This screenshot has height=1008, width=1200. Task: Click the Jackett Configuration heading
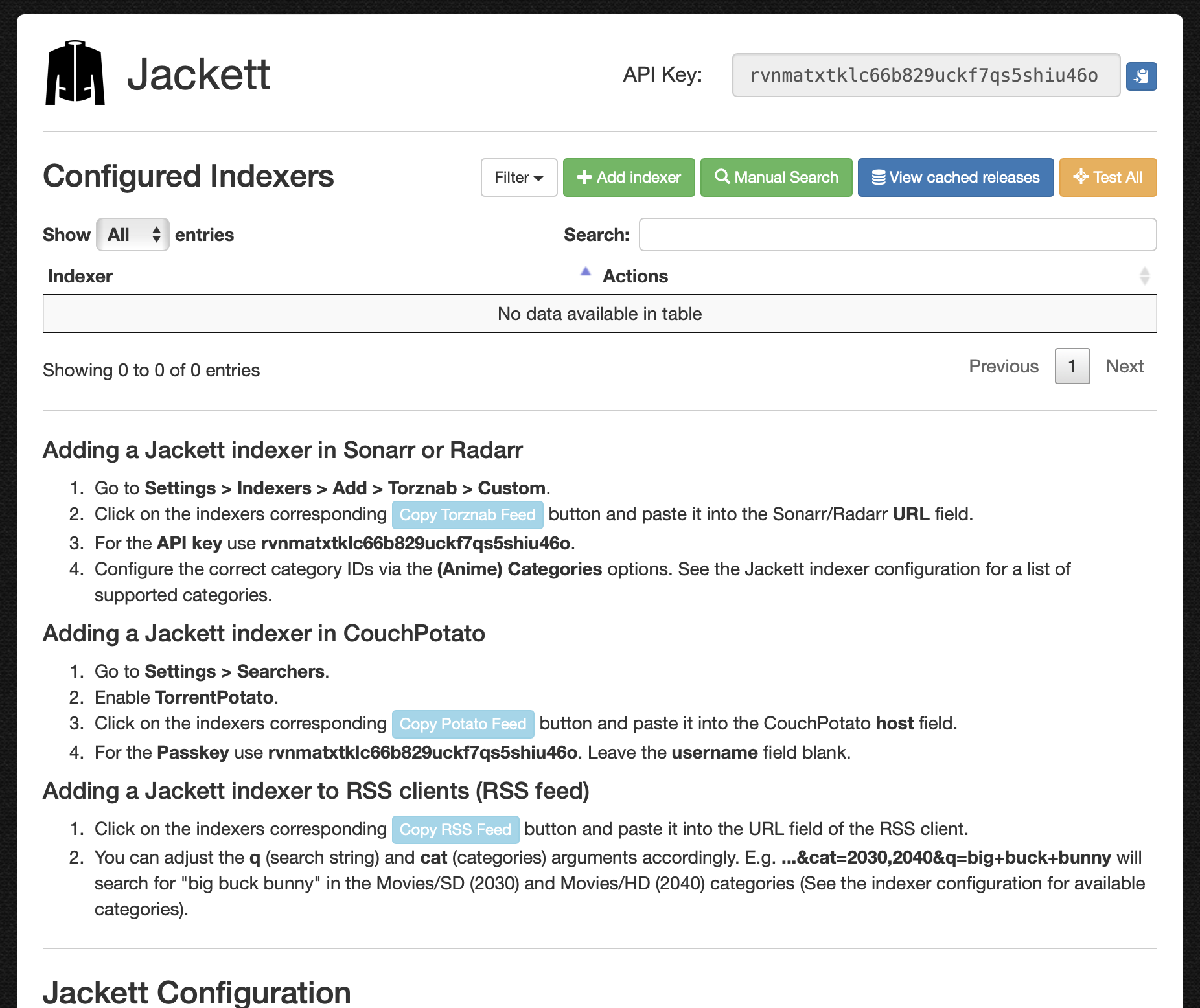tap(197, 992)
